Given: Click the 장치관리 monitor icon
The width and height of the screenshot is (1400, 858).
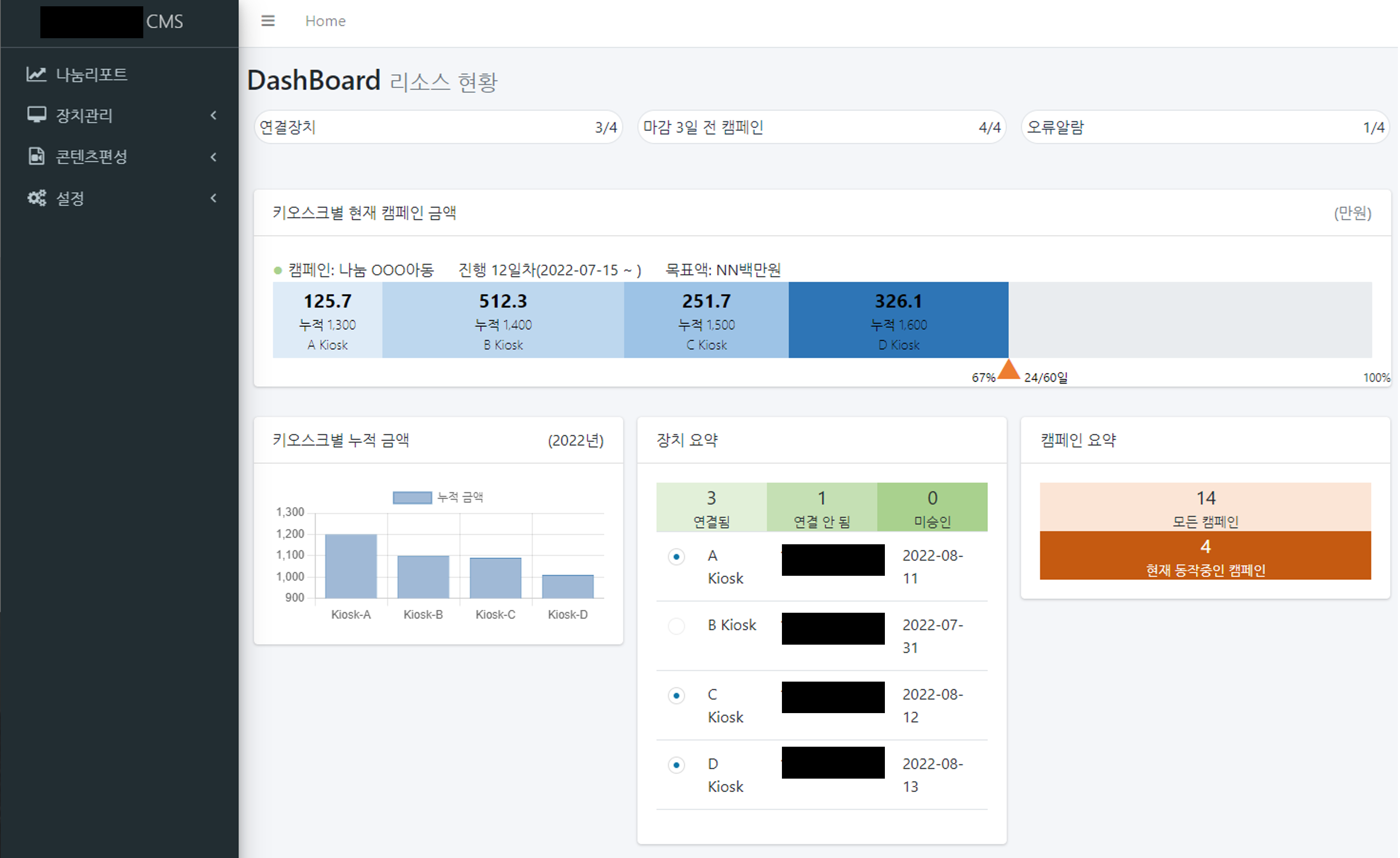Looking at the screenshot, I should [x=37, y=115].
